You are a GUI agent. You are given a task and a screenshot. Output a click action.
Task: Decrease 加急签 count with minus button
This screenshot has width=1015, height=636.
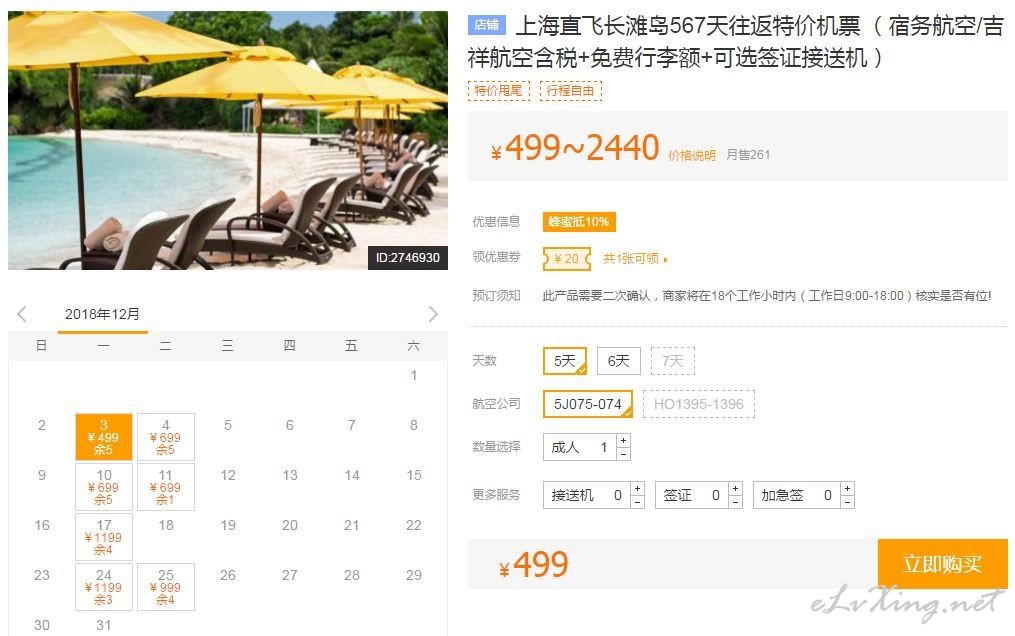click(x=847, y=502)
